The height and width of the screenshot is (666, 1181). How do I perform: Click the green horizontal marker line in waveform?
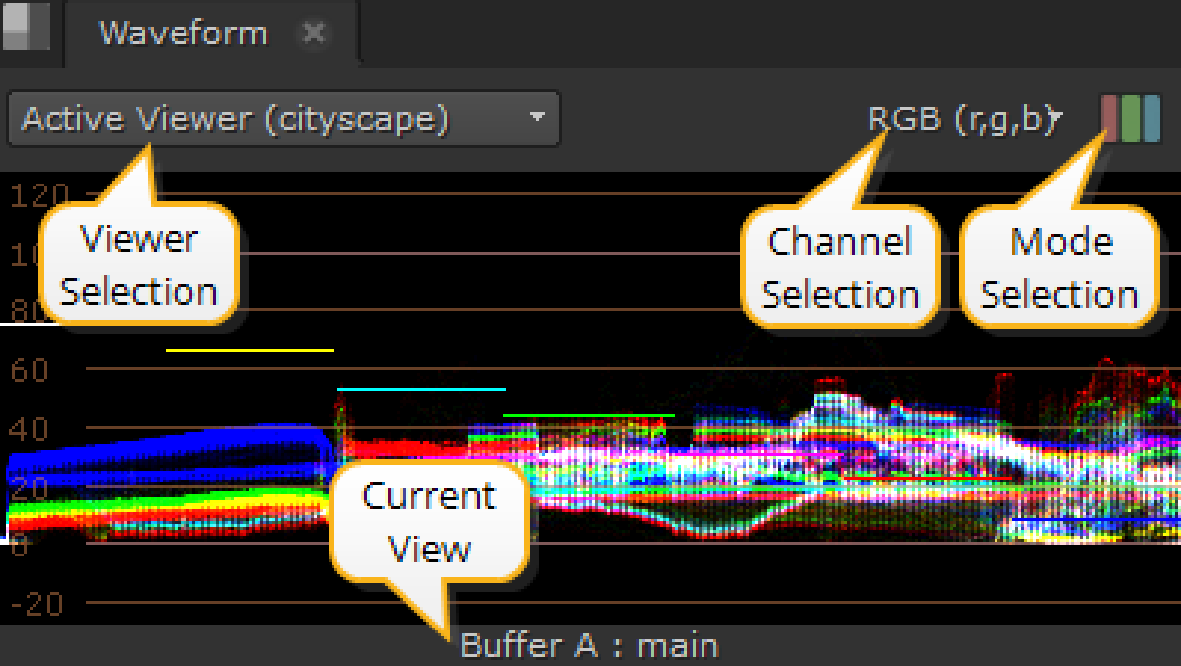588,415
